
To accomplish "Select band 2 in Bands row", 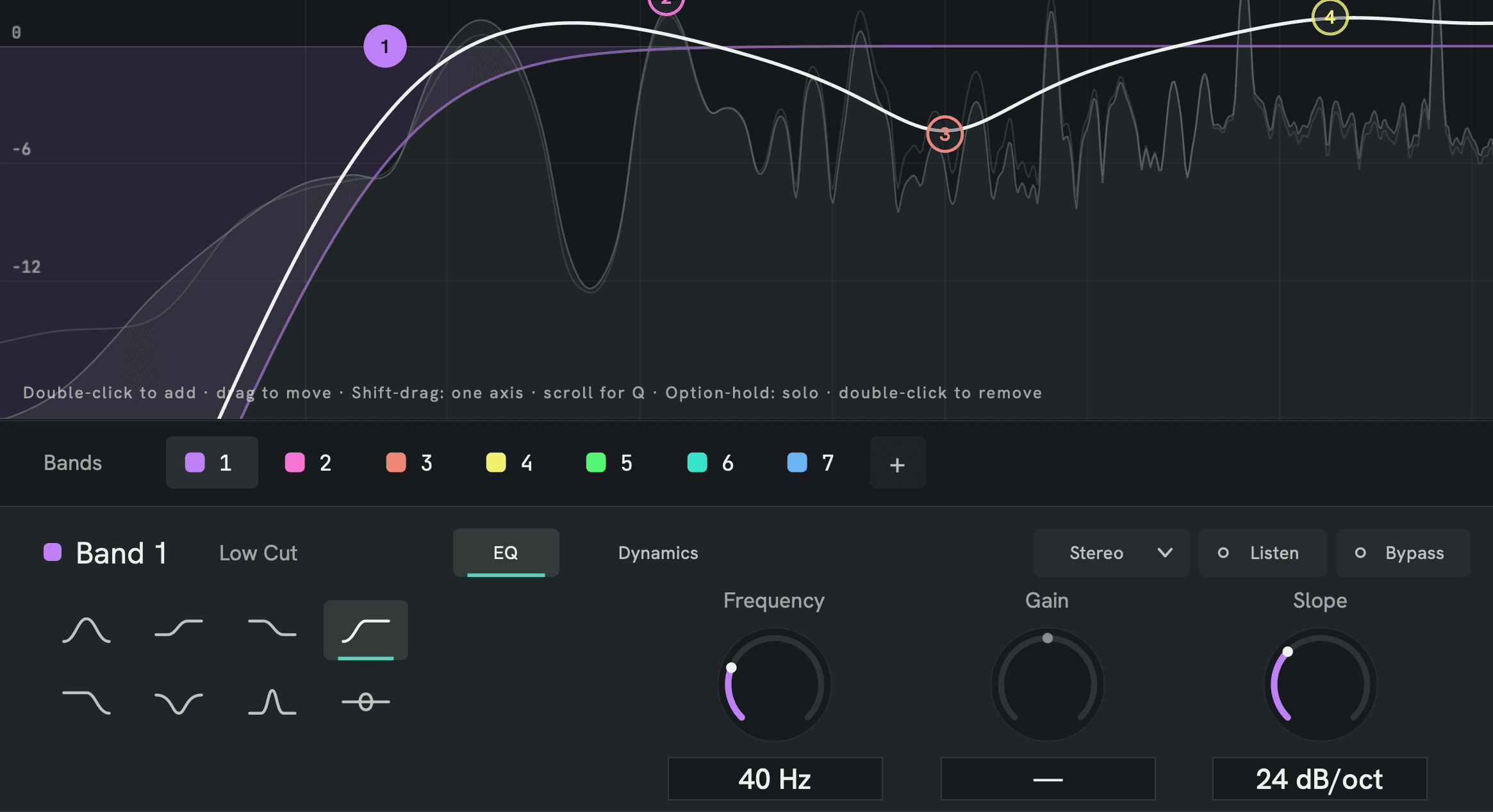I will click(x=309, y=462).
